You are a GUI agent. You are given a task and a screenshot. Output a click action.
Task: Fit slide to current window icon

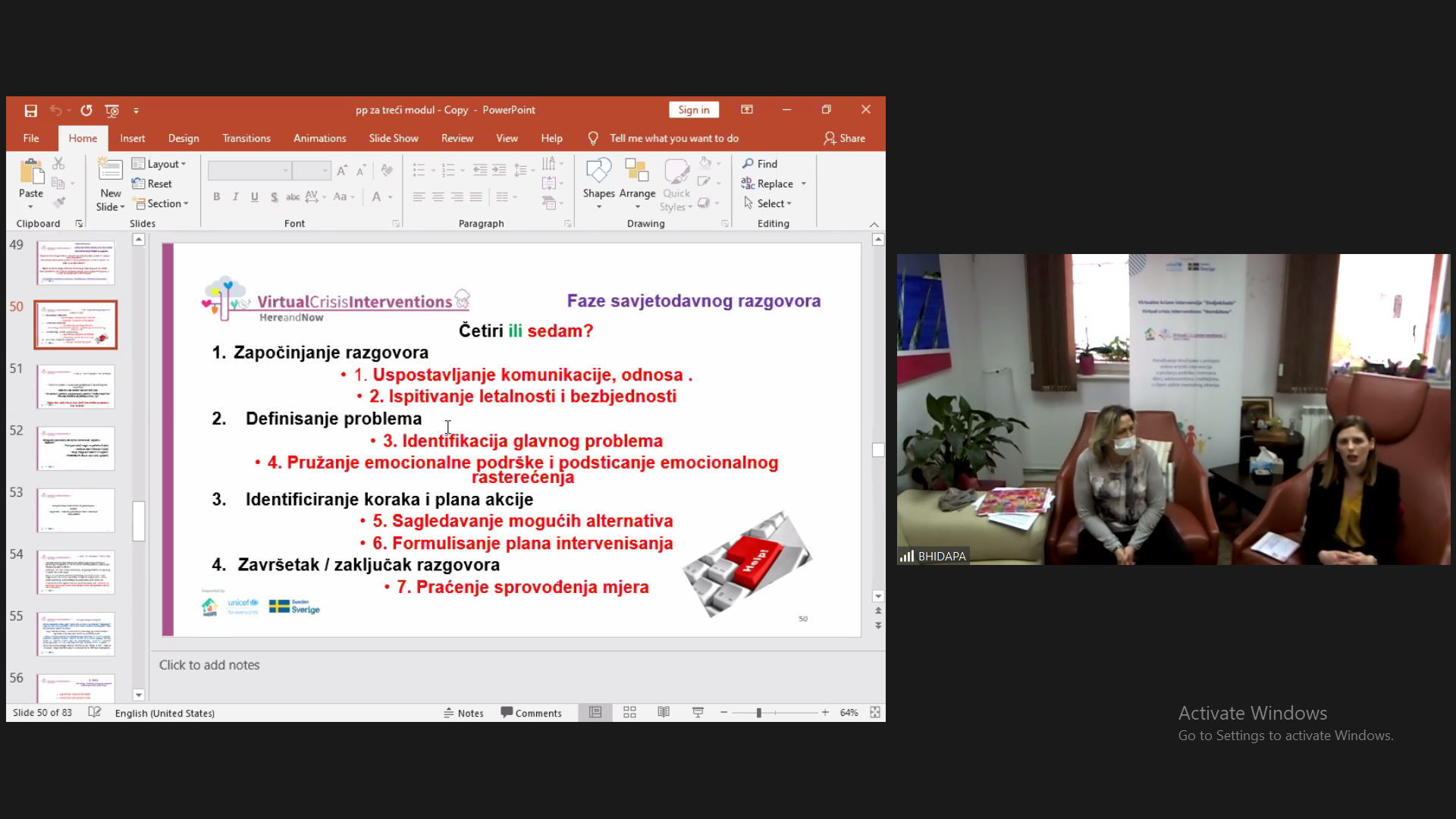coord(875,712)
